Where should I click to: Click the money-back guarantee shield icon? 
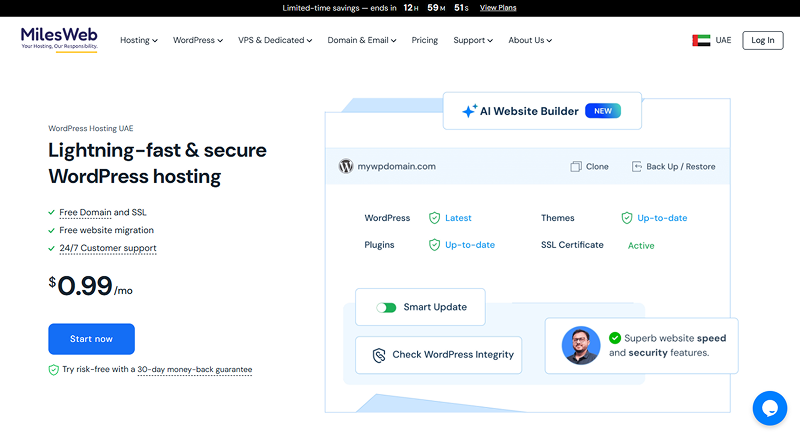[x=54, y=369]
